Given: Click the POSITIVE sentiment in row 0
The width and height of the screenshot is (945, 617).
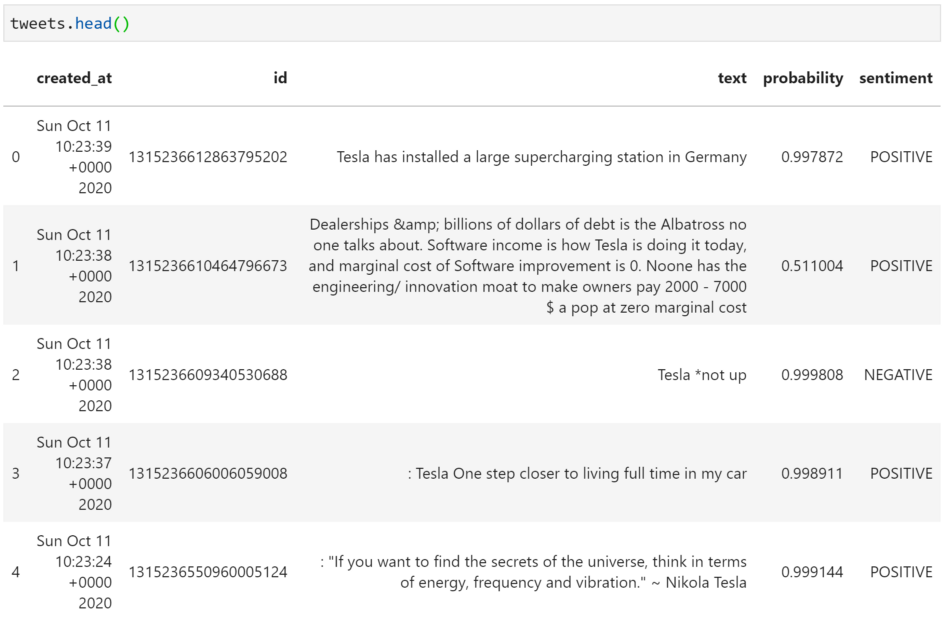Looking at the screenshot, I should pos(901,157).
